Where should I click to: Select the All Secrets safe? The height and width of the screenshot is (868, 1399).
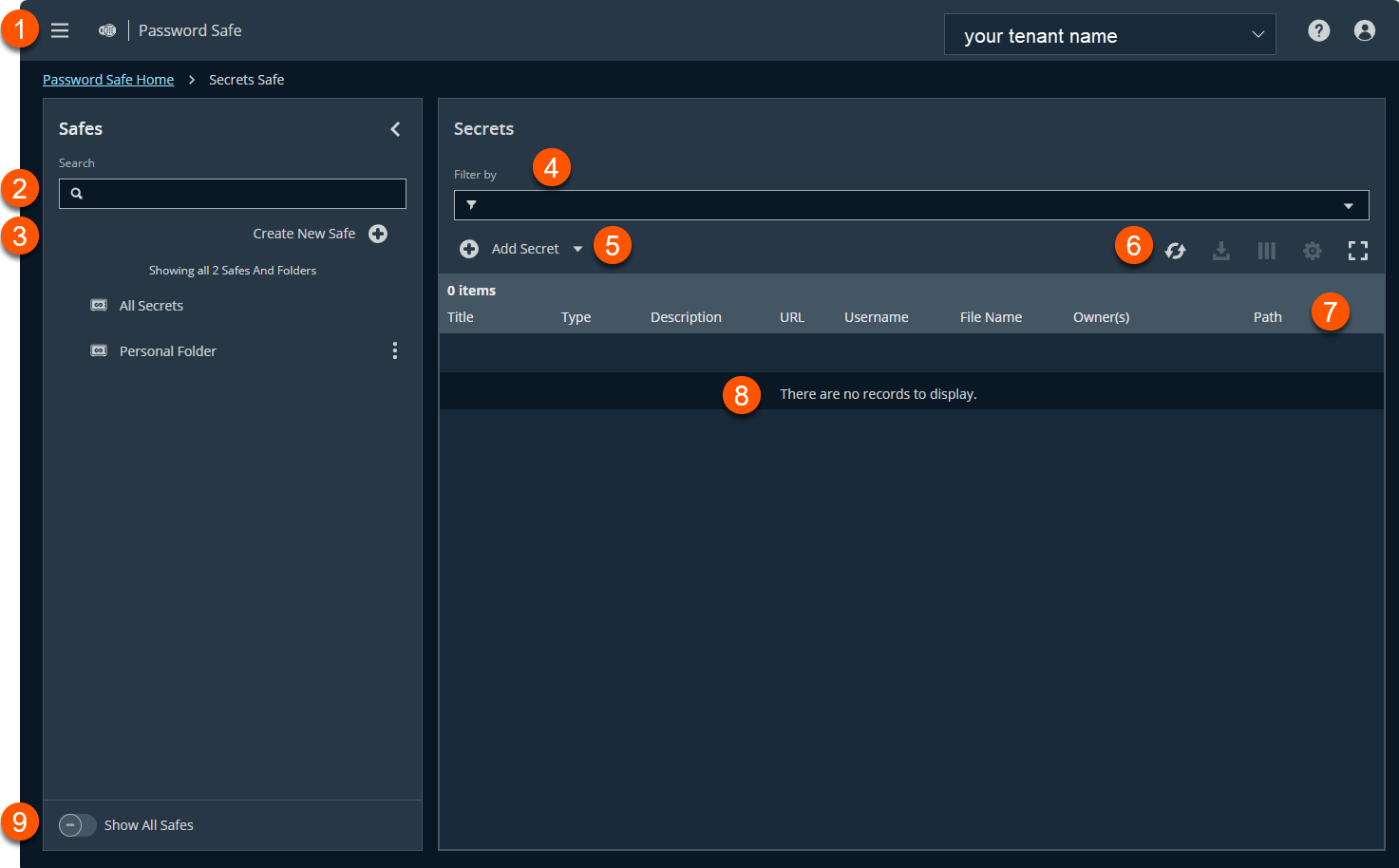[x=151, y=306]
